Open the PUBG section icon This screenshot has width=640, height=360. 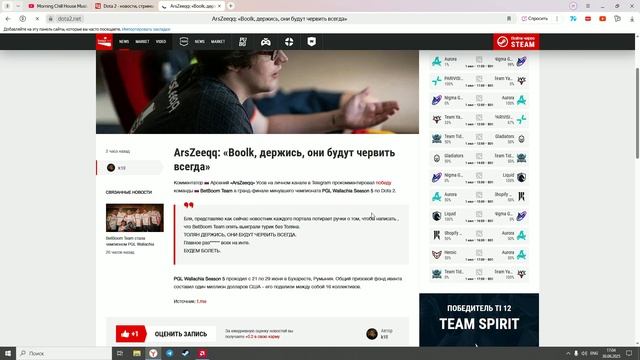[243, 42]
